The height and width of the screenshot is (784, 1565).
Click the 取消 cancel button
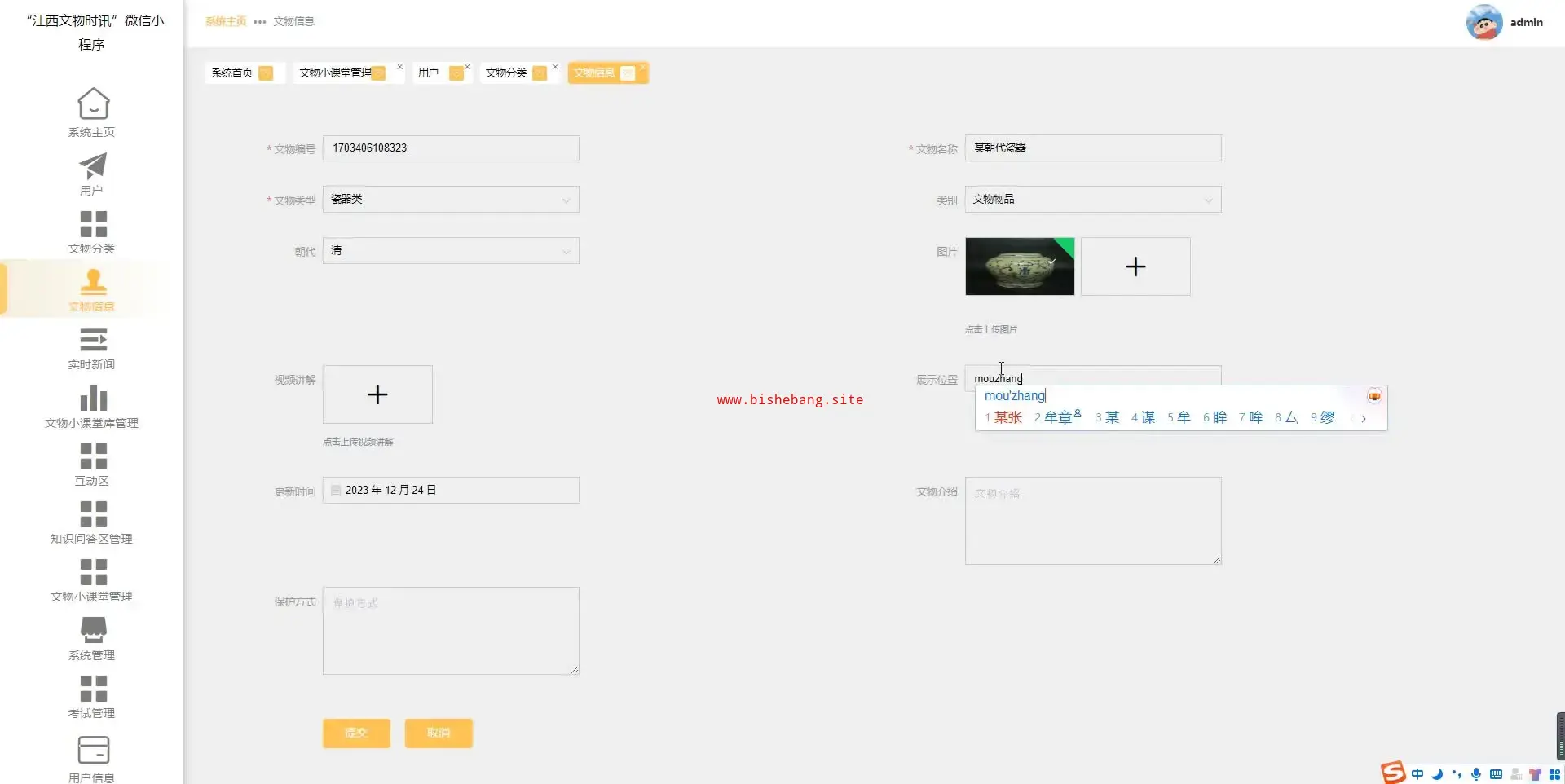point(439,733)
